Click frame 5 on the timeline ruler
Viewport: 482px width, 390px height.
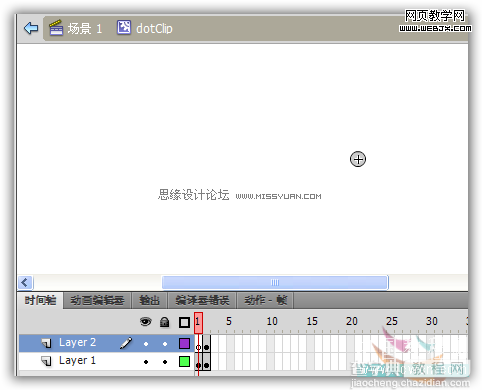click(x=230, y=322)
